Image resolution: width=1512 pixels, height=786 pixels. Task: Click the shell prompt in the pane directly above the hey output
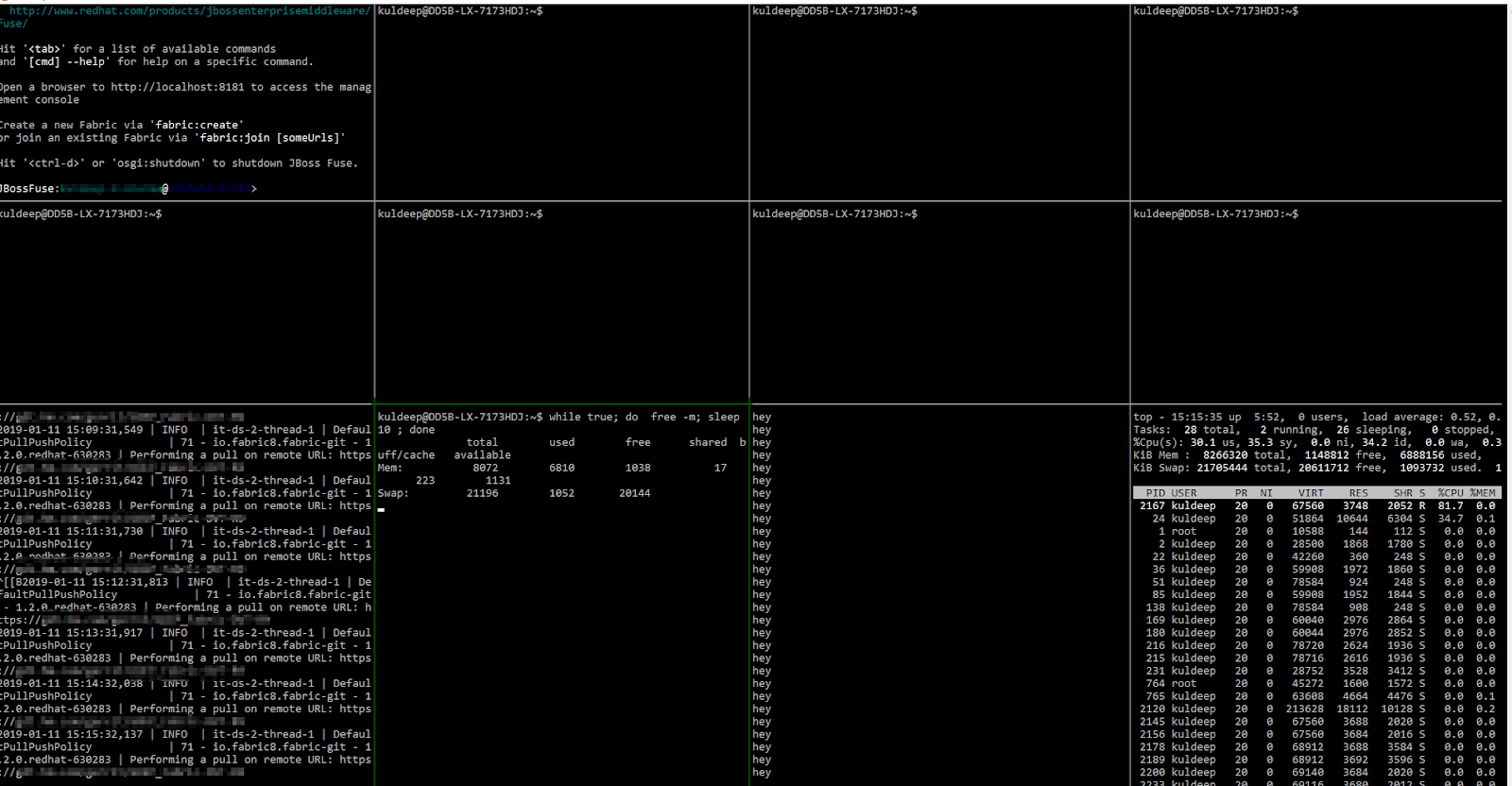pyautogui.click(x=834, y=214)
